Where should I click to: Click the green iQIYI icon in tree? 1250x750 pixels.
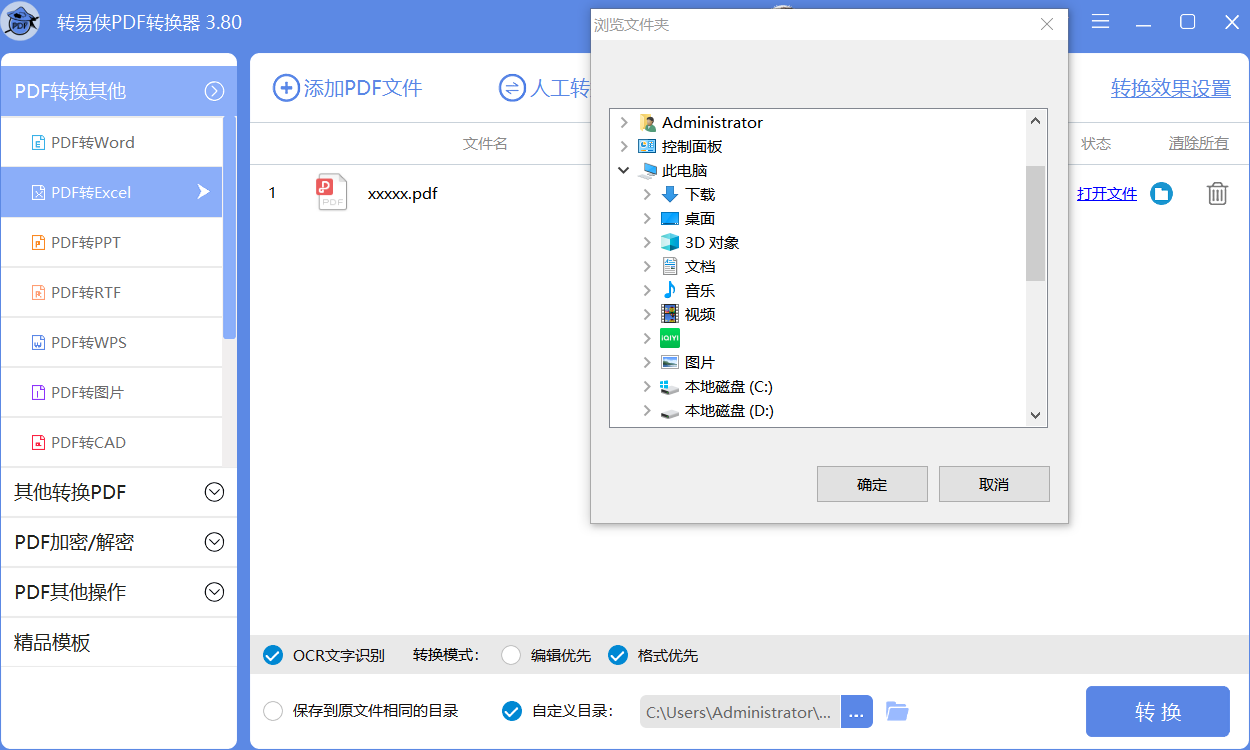point(670,338)
